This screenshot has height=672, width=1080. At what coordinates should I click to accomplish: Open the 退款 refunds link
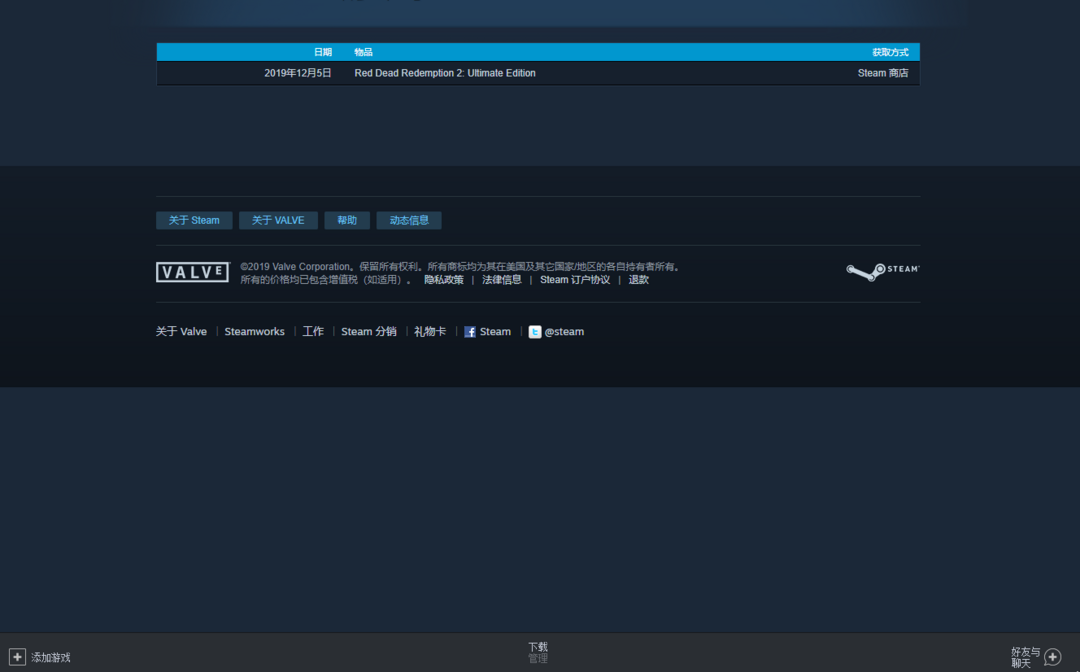[638, 280]
